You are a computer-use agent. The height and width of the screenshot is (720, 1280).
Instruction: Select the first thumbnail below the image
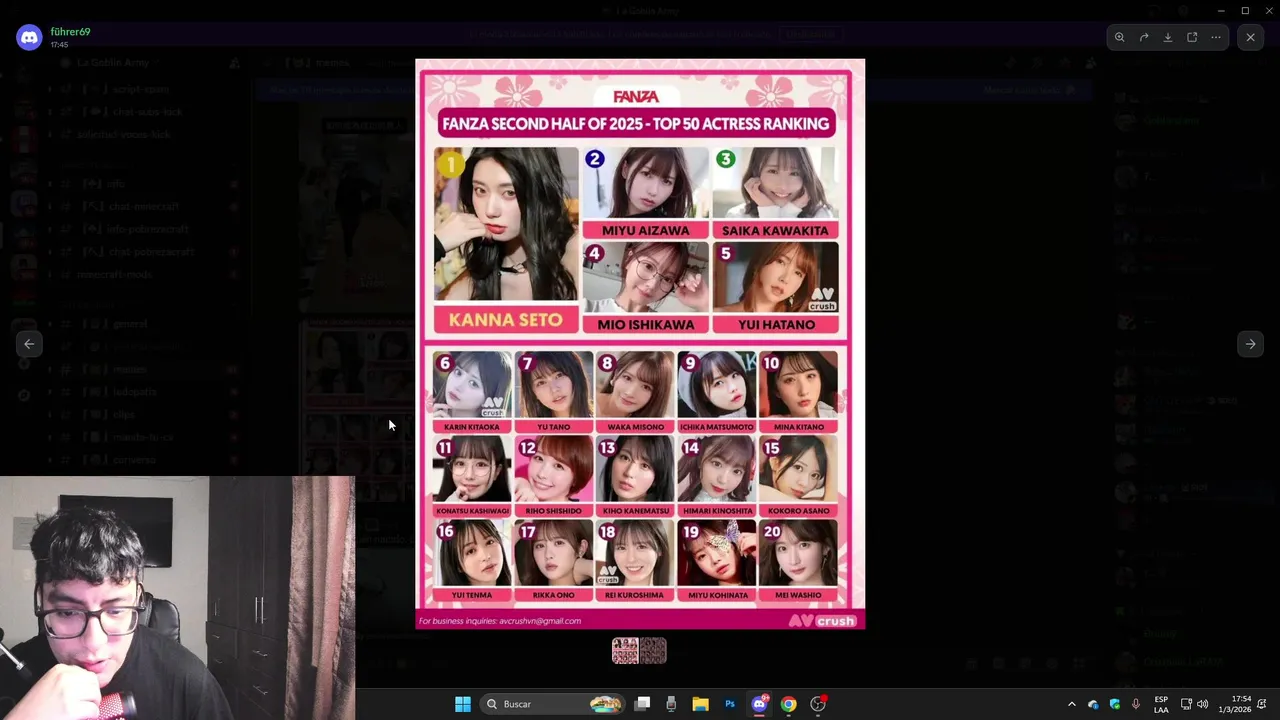[625, 651]
